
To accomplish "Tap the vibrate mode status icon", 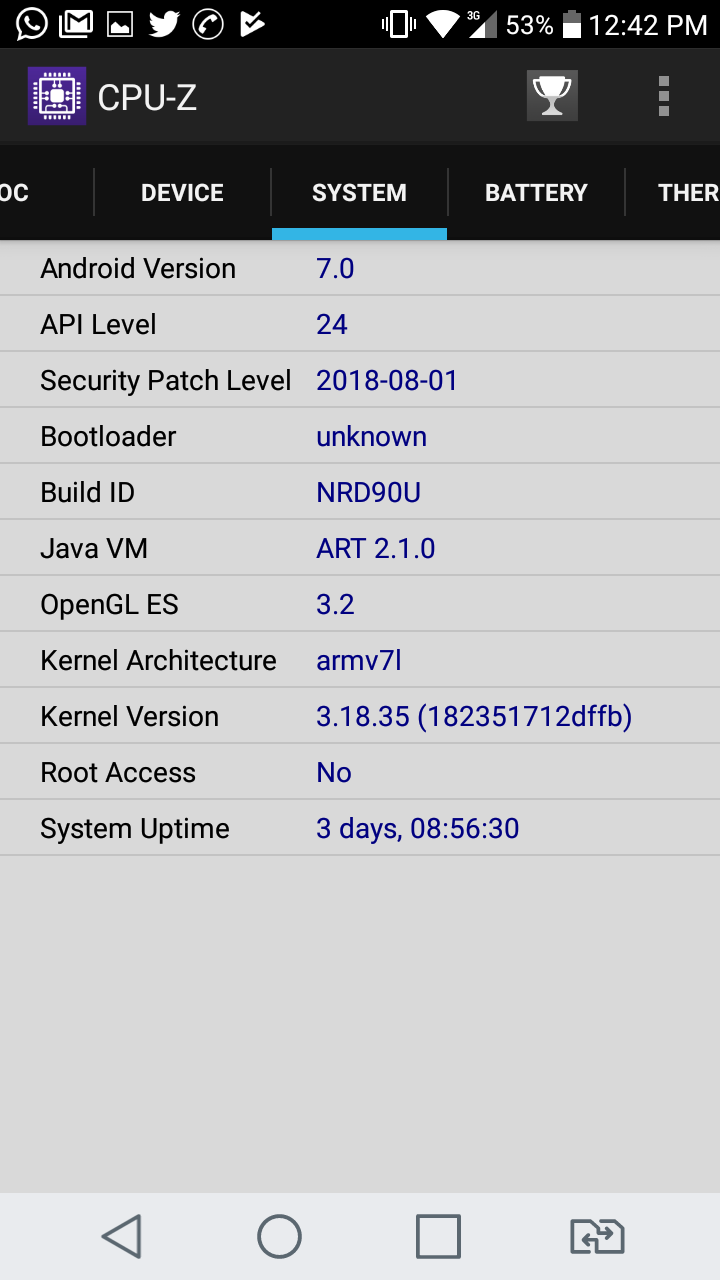I will (x=399, y=25).
